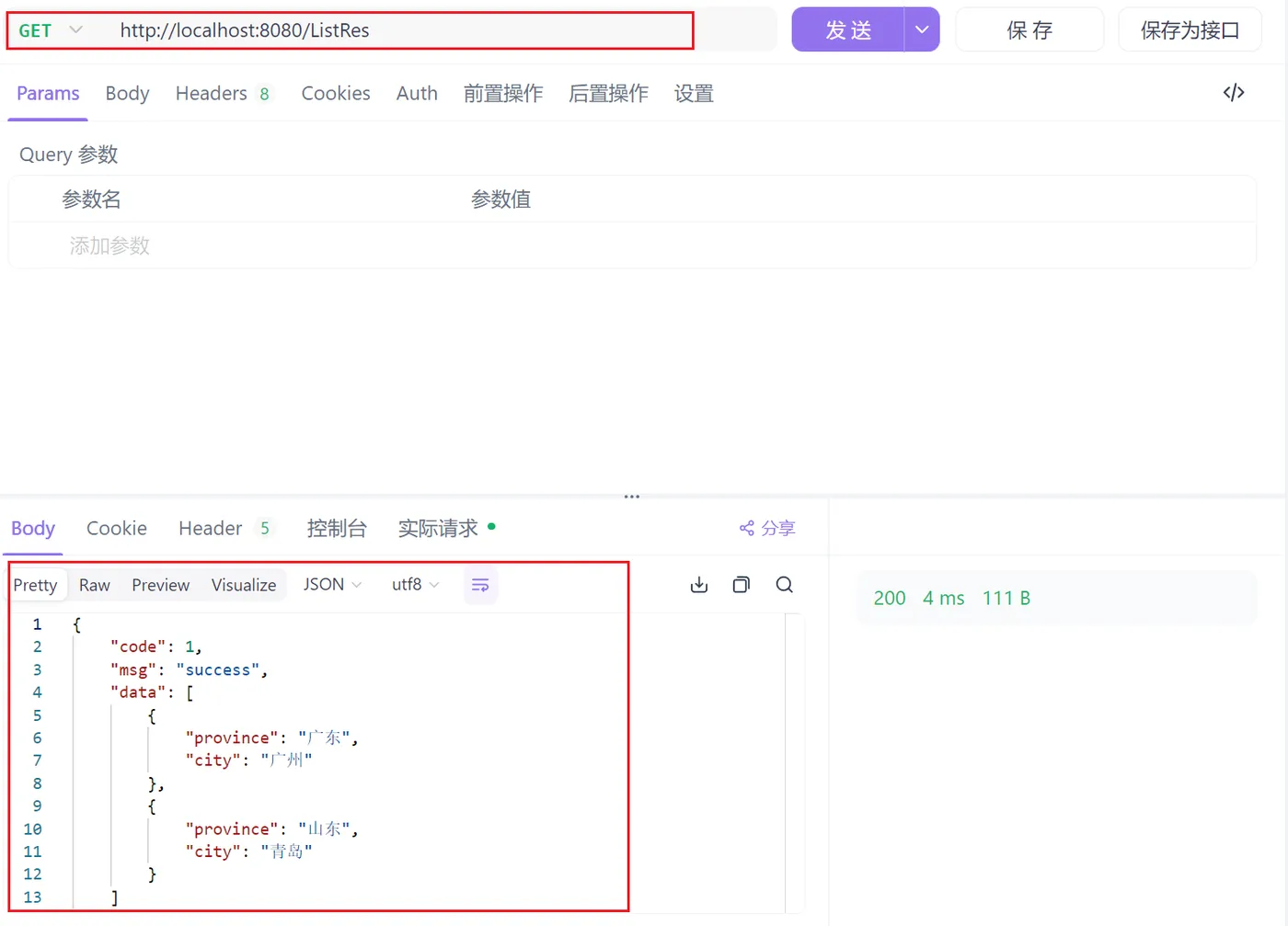Open the 控制台 console tab
This screenshot has width=1288, height=926.
tap(337, 529)
